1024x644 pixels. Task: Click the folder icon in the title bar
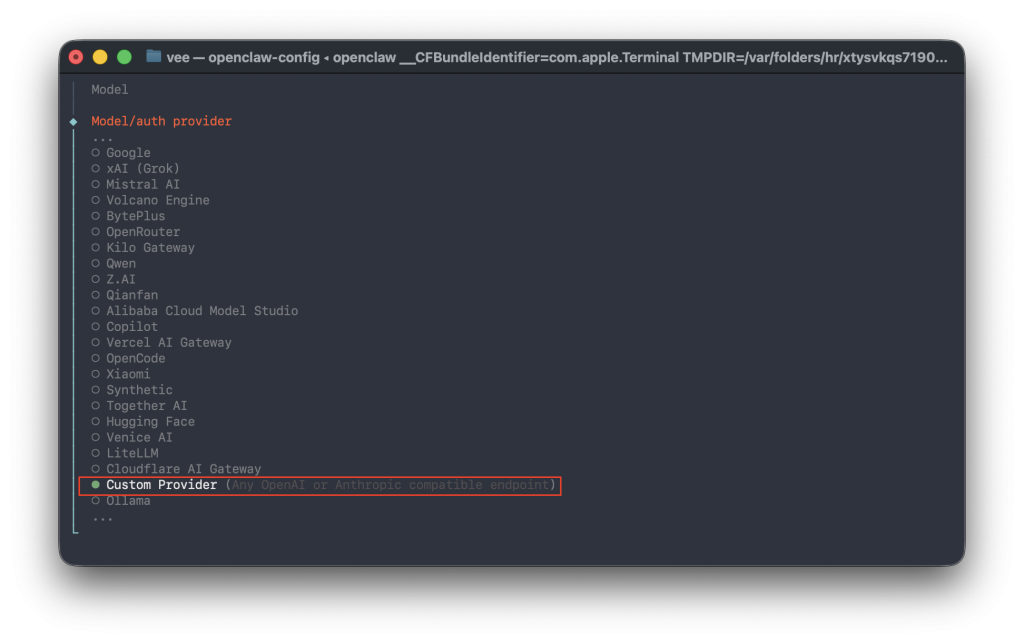pyautogui.click(x=153, y=57)
